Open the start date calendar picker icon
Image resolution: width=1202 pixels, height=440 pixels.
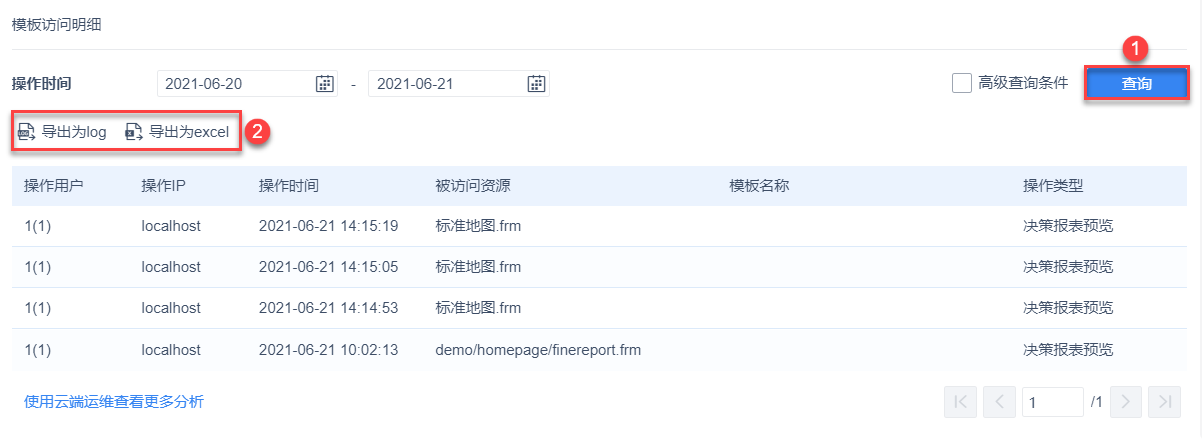(324, 84)
